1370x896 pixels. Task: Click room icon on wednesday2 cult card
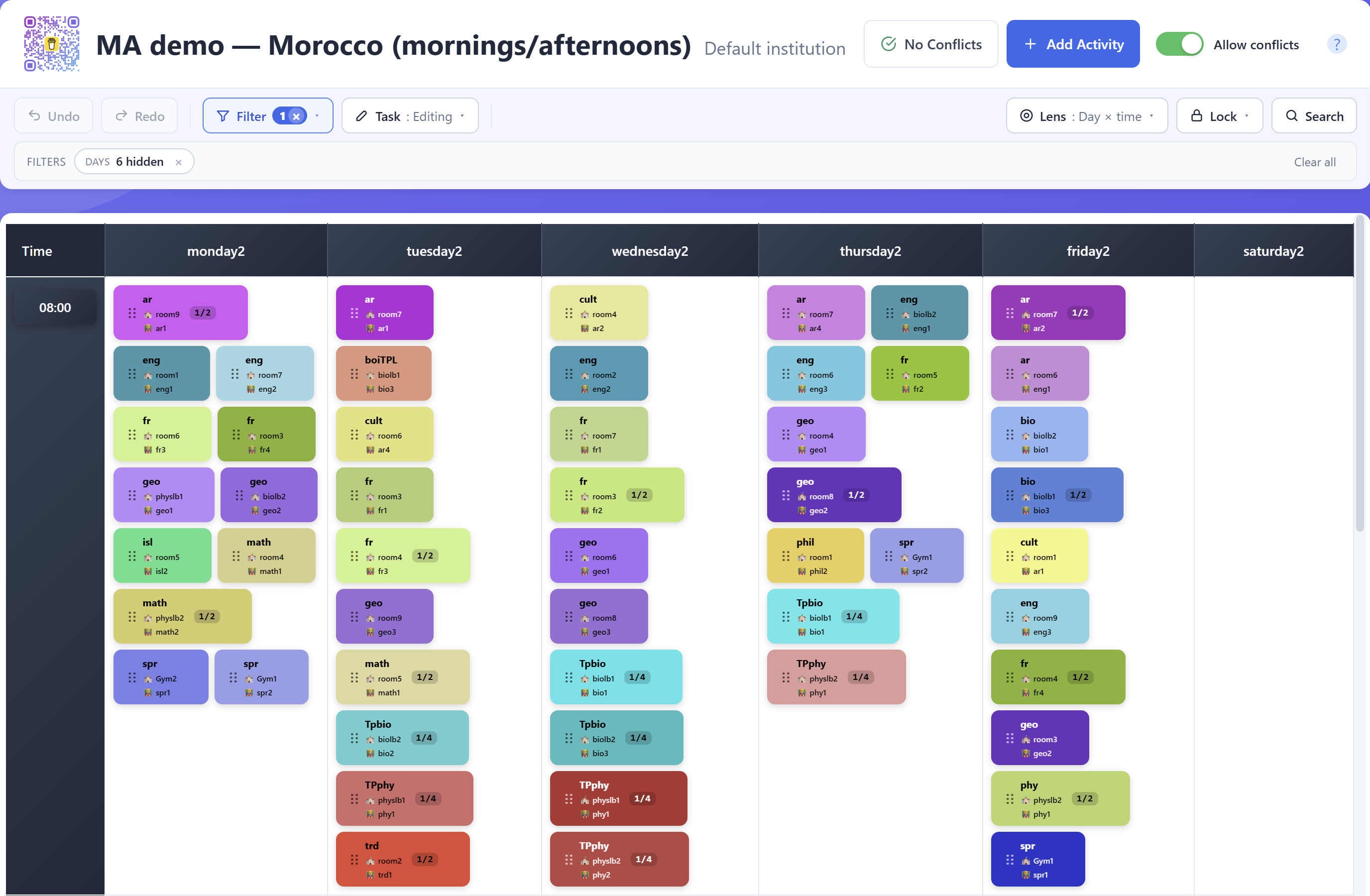tap(585, 315)
